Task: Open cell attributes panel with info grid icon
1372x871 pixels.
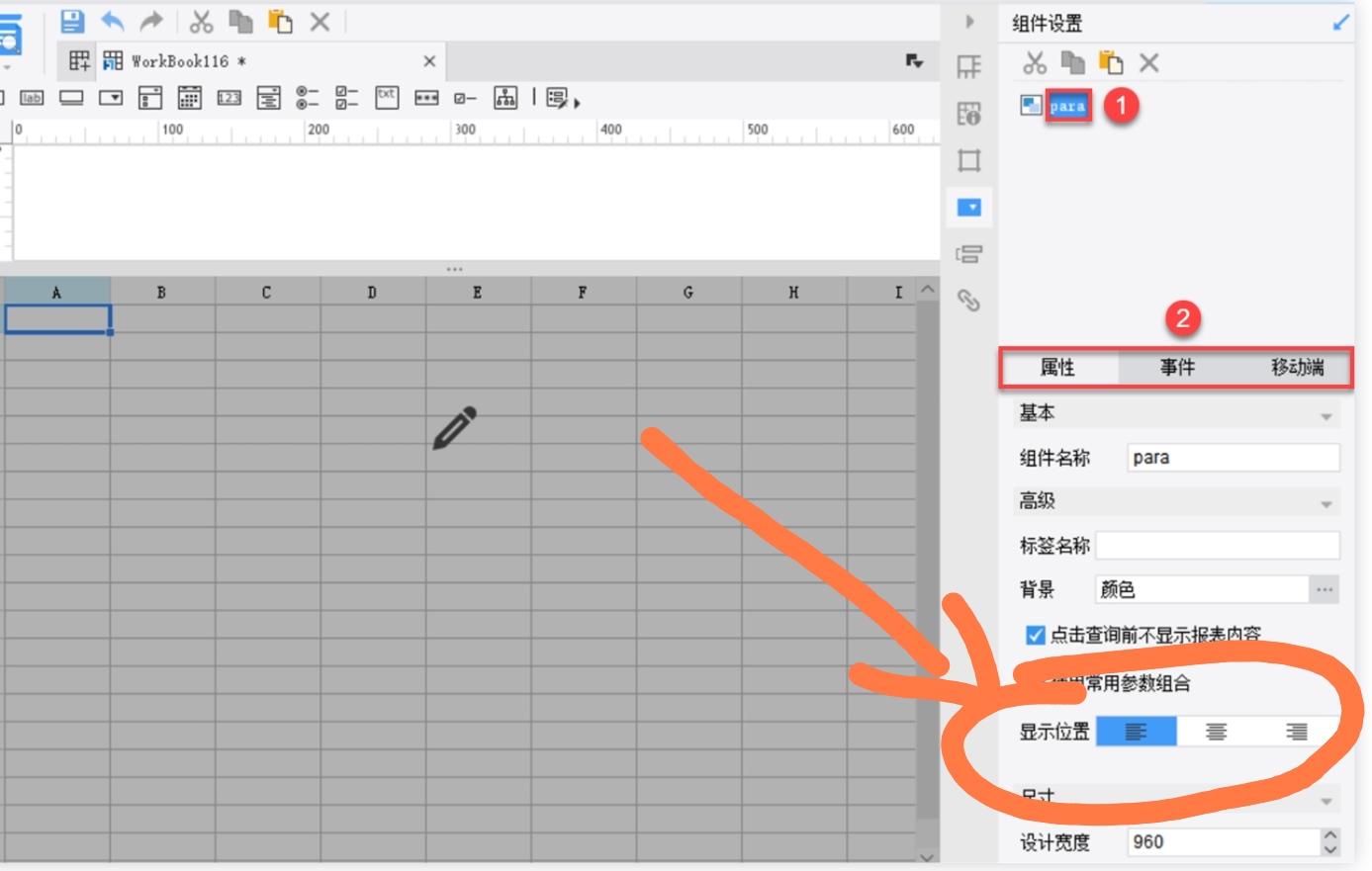Action: pos(969,114)
